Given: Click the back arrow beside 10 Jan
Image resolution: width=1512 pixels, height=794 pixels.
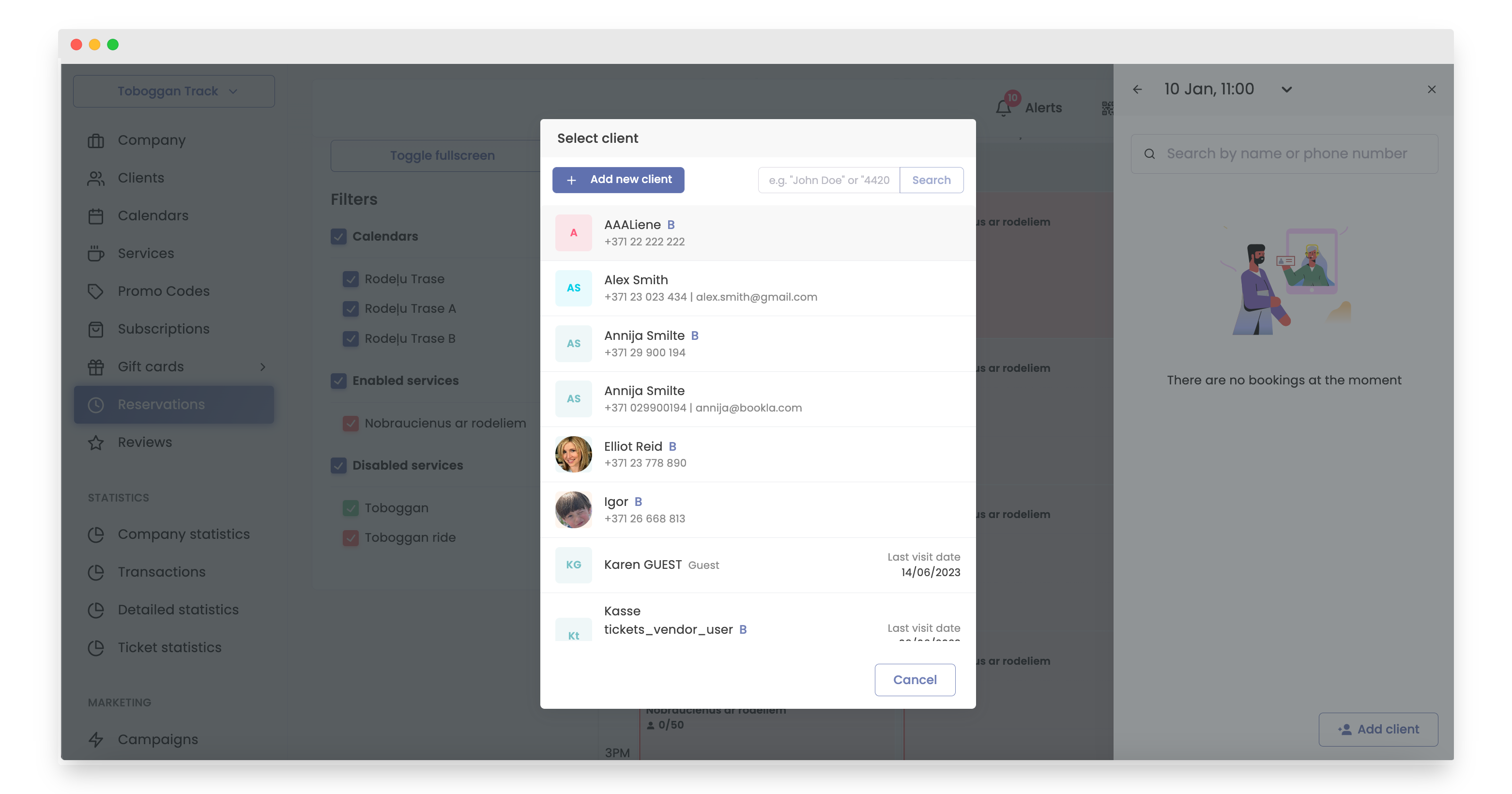Looking at the screenshot, I should point(1137,89).
